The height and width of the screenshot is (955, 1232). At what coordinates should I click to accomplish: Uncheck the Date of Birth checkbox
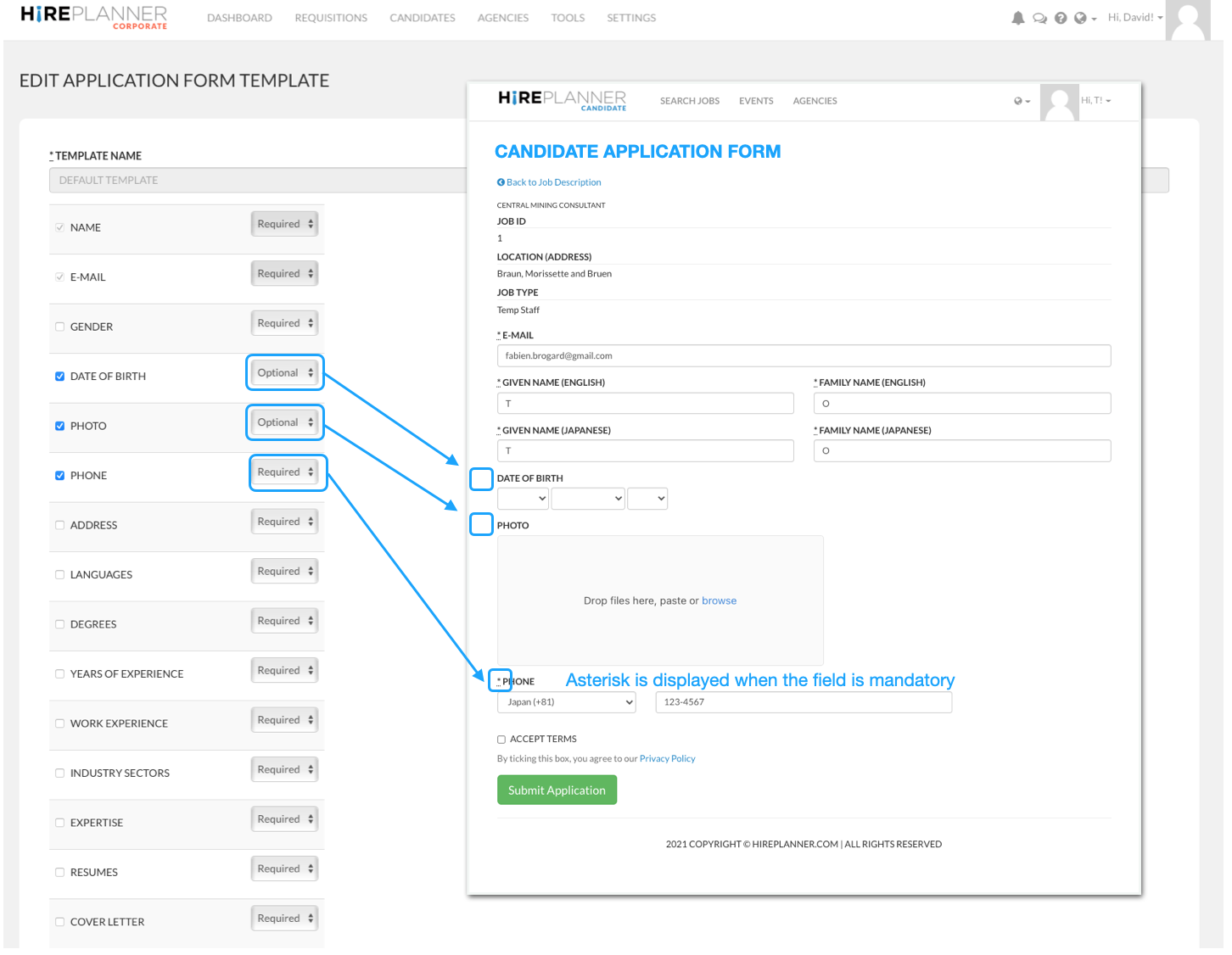click(x=59, y=377)
